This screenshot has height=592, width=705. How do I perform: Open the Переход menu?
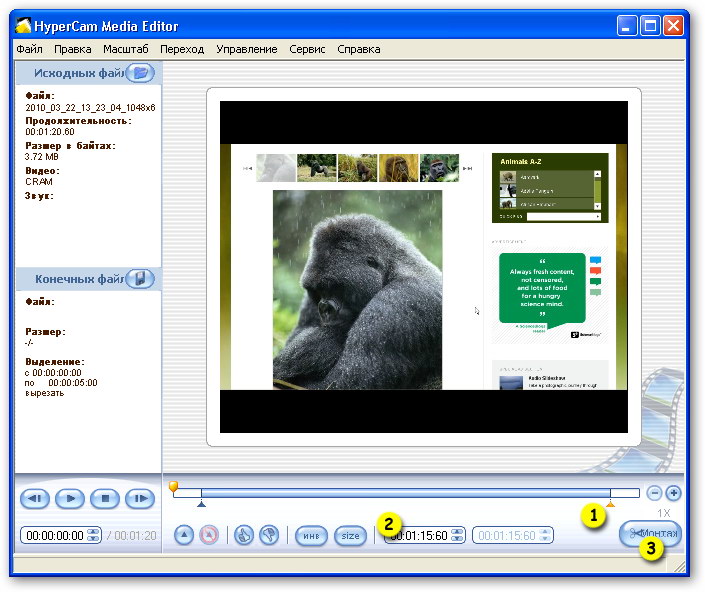[182, 49]
